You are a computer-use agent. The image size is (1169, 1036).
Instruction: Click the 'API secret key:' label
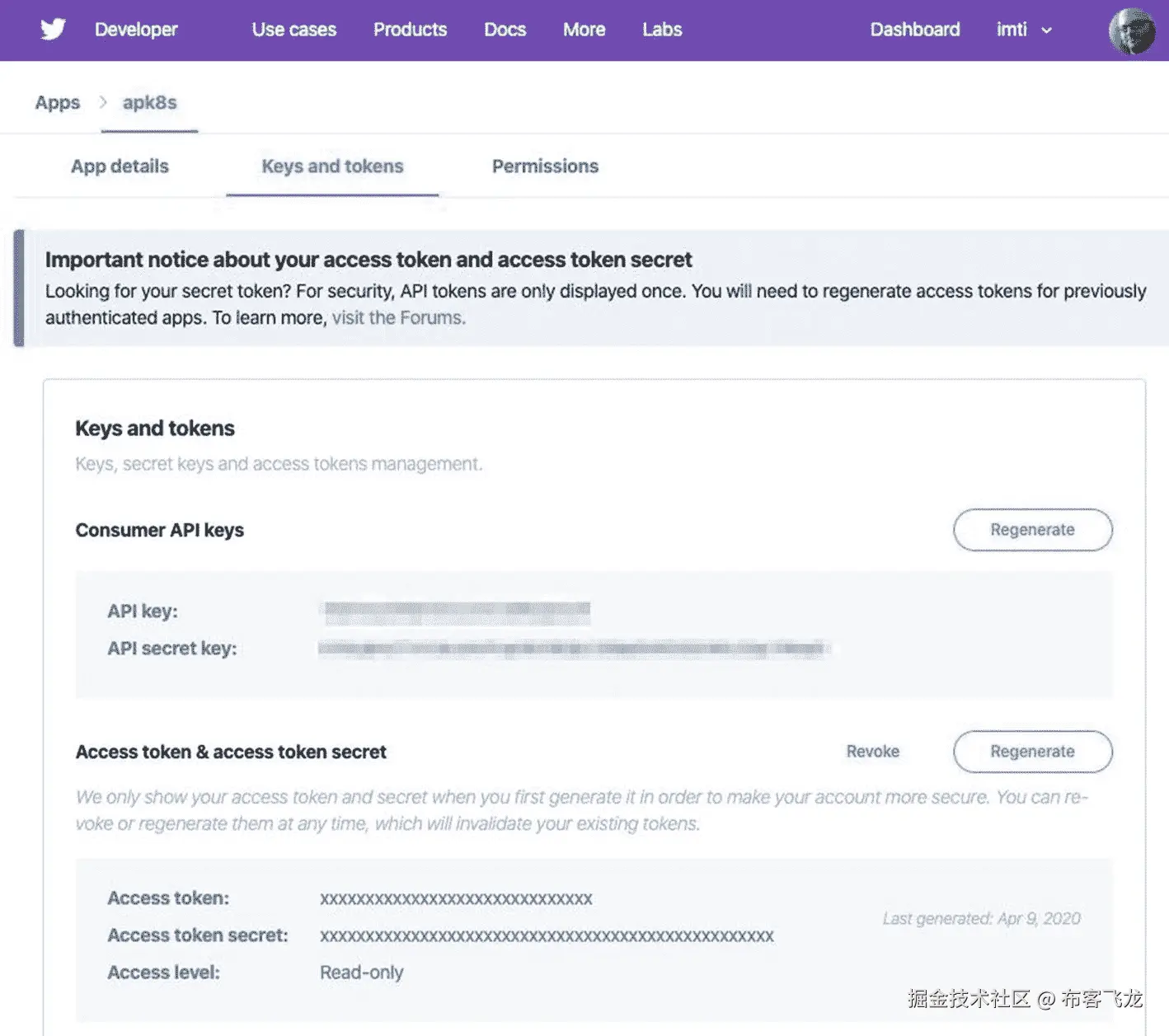[x=172, y=649]
